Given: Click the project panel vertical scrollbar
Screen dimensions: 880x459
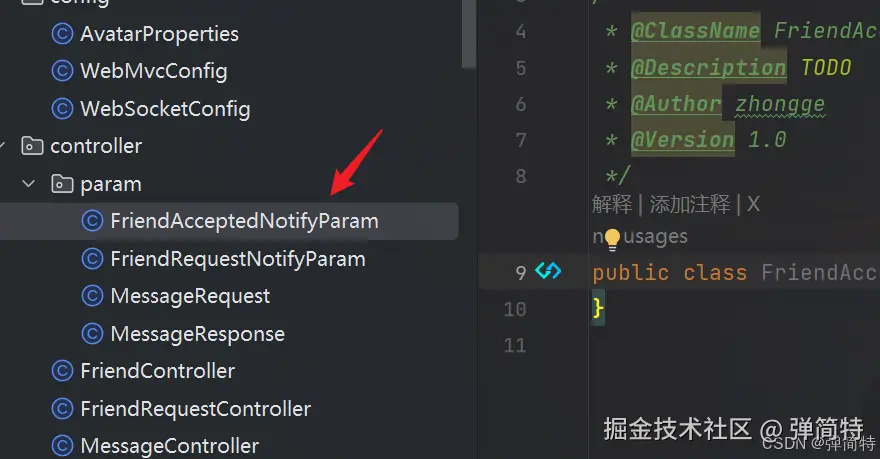Looking at the screenshot, I should pos(469,34).
